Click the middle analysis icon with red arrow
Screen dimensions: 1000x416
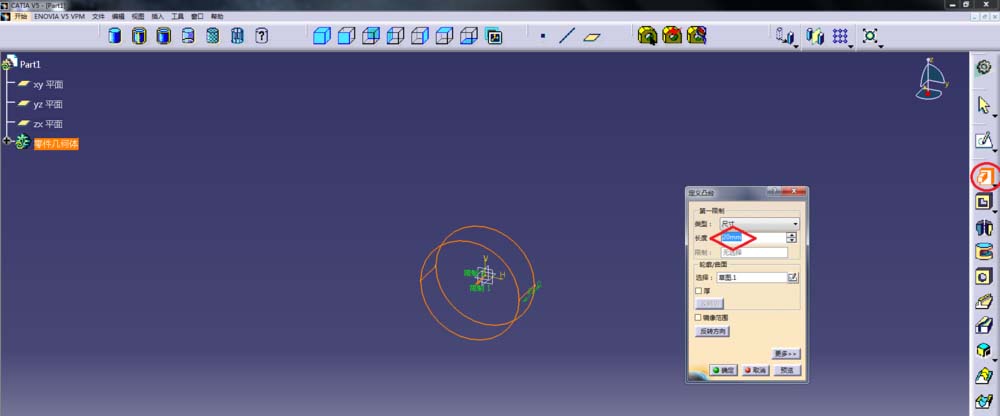tap(672, 35)
